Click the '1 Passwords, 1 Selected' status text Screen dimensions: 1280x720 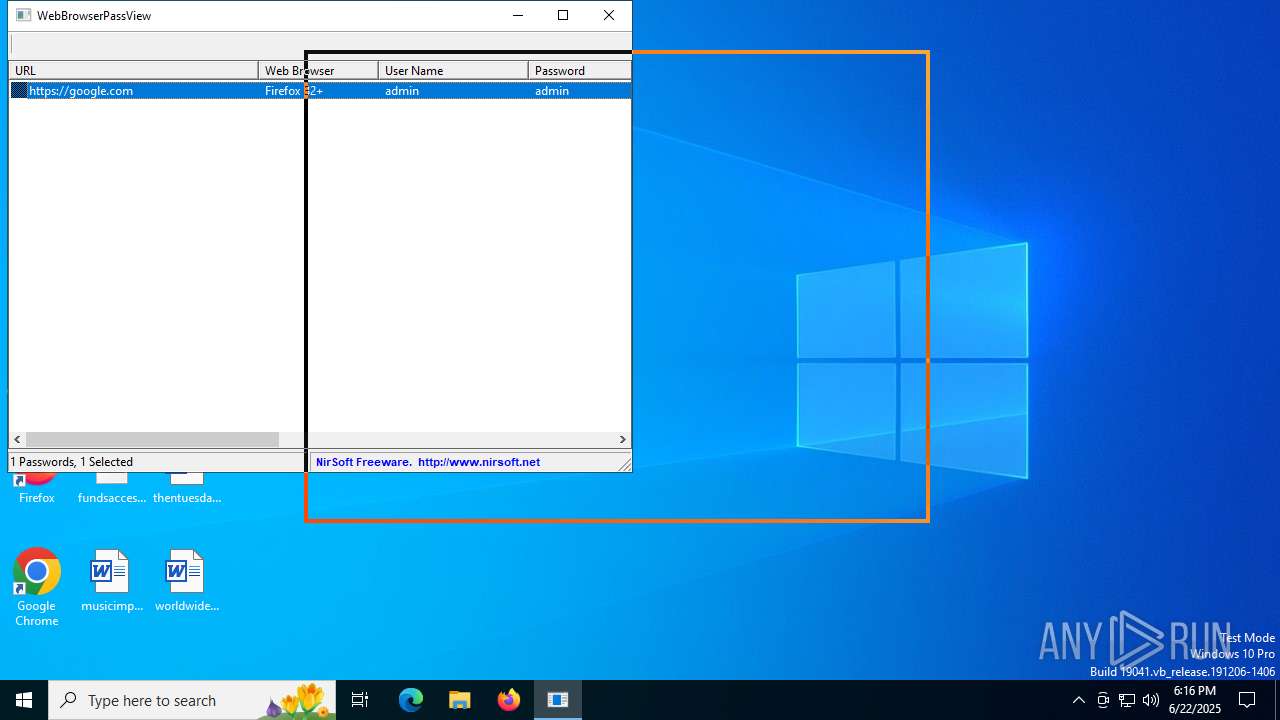[72, 462]
